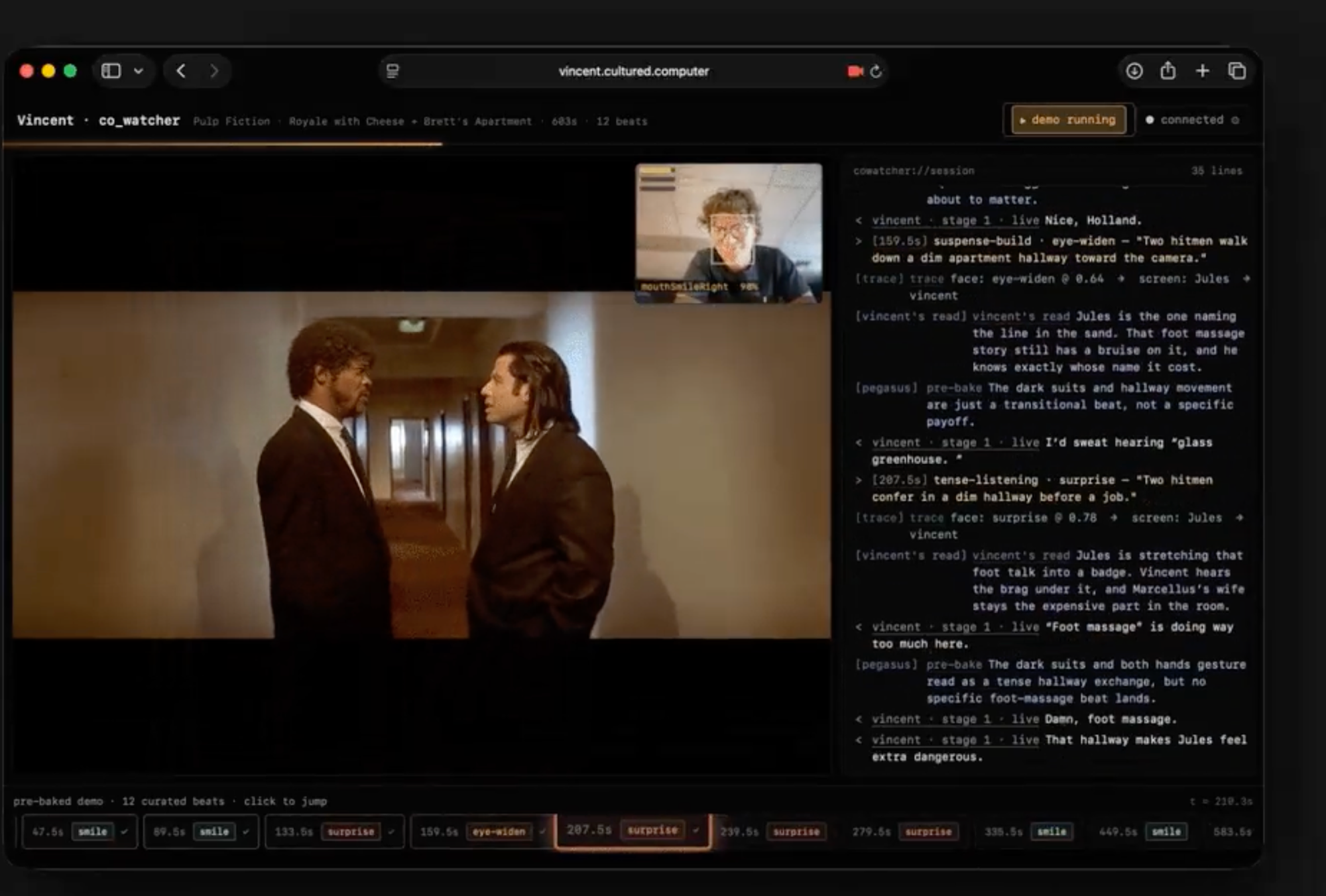Click the "12 beats" header text
This screenshot has width=1326, height=896.
point(621,121)
